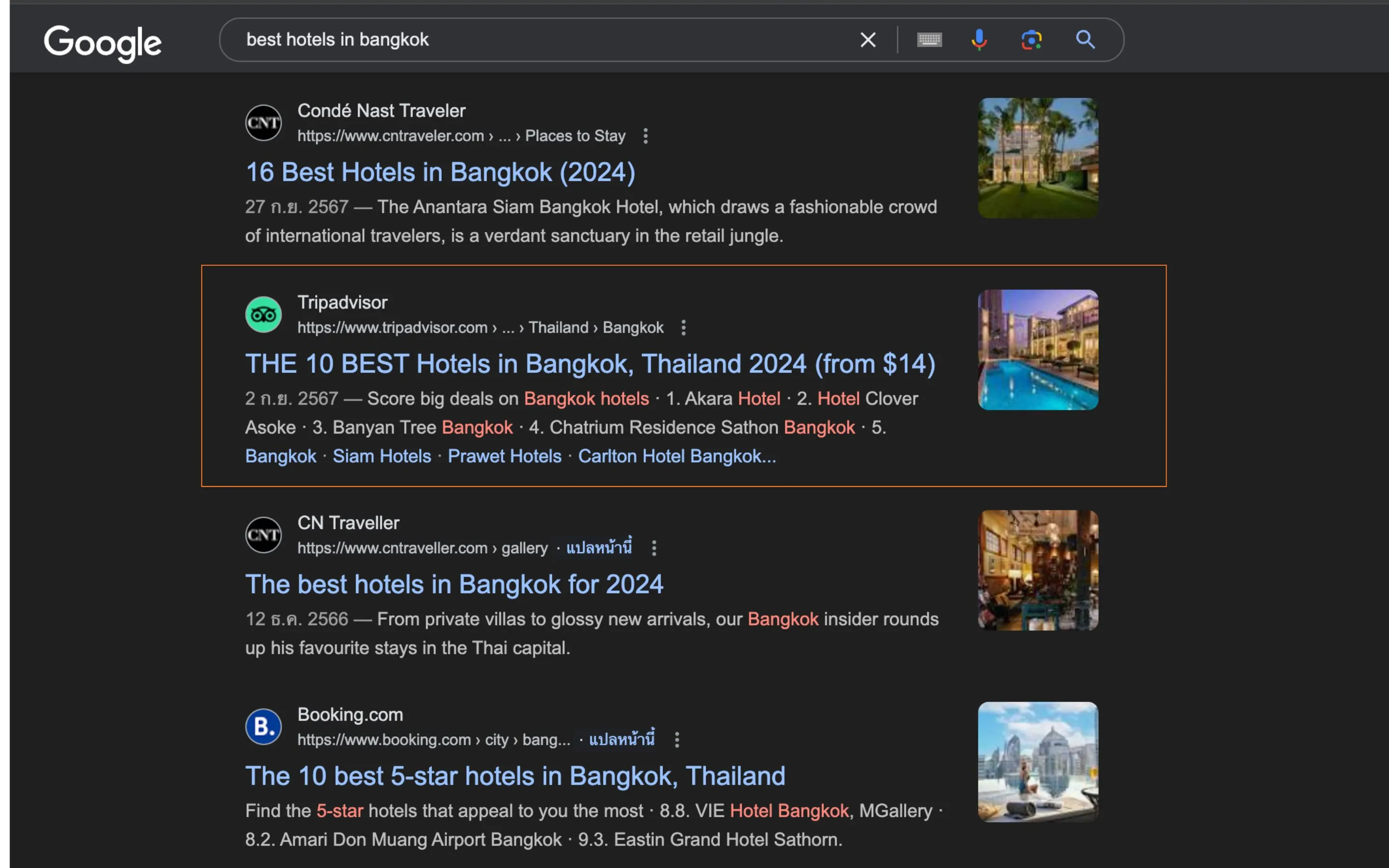
Task: Click 'CN Traveller' site name text
Action: [348, 523]
